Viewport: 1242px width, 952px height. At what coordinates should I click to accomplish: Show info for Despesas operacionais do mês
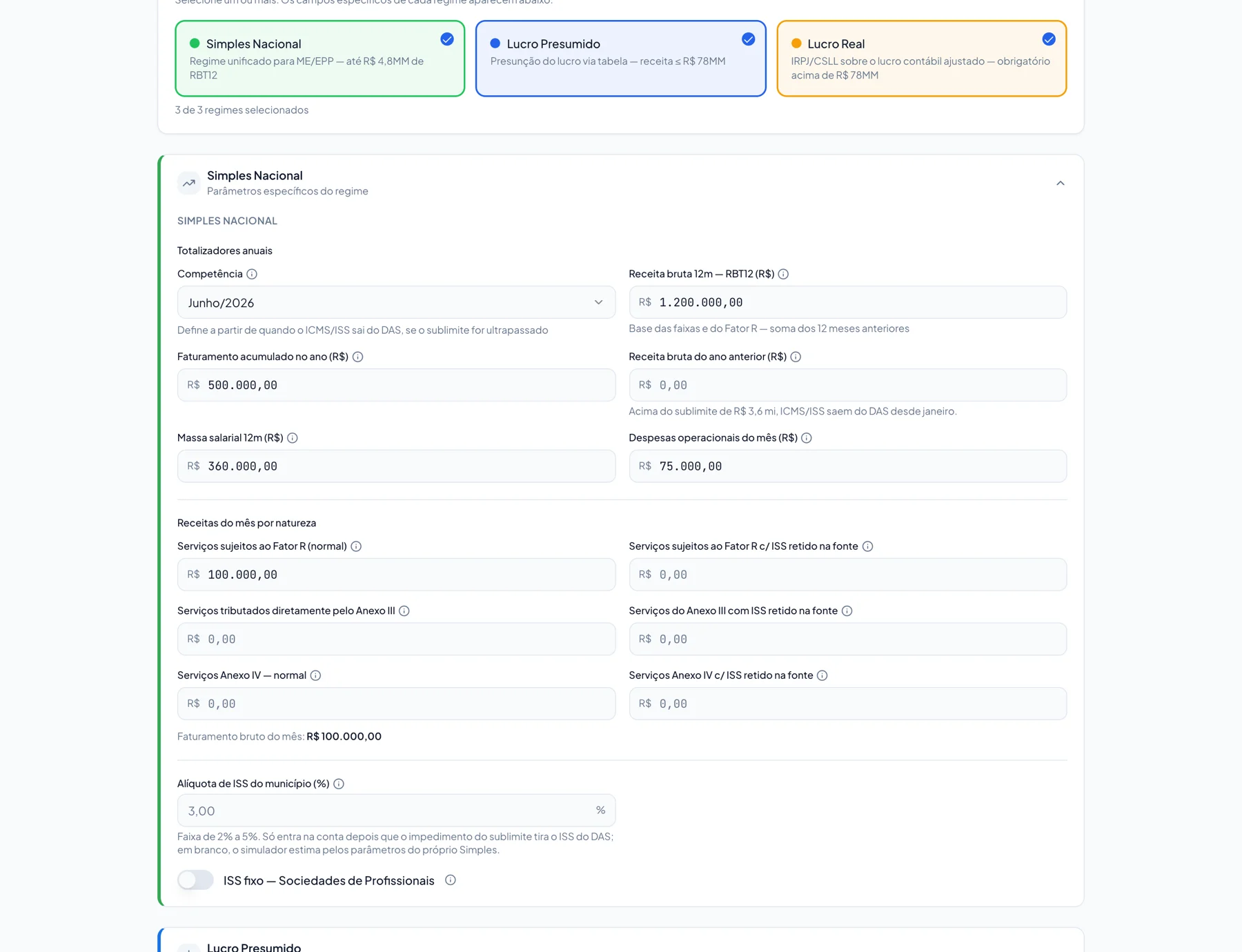(807, 438)
